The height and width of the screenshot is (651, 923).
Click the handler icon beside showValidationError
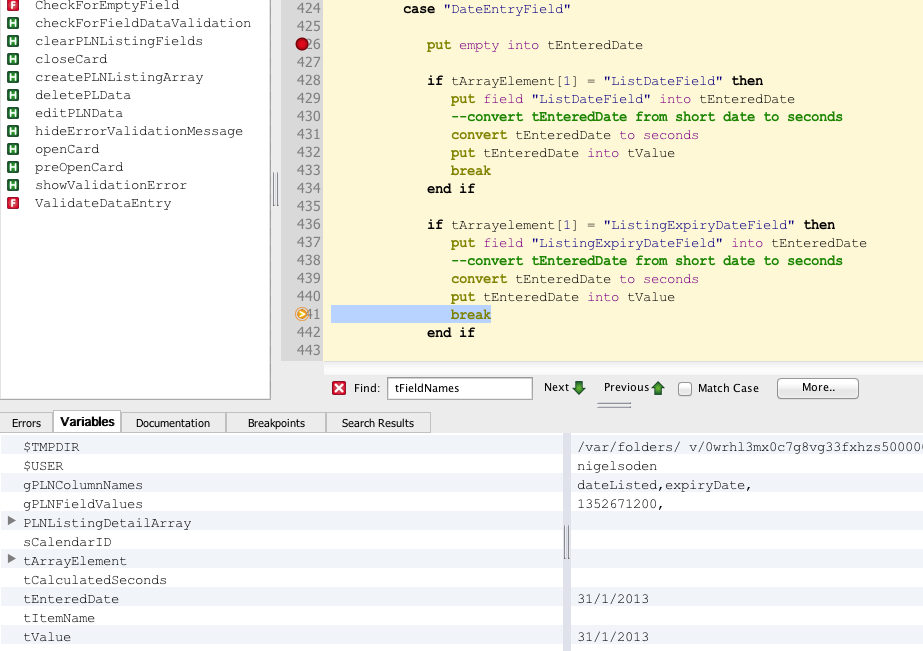click(x=13, y=185)
